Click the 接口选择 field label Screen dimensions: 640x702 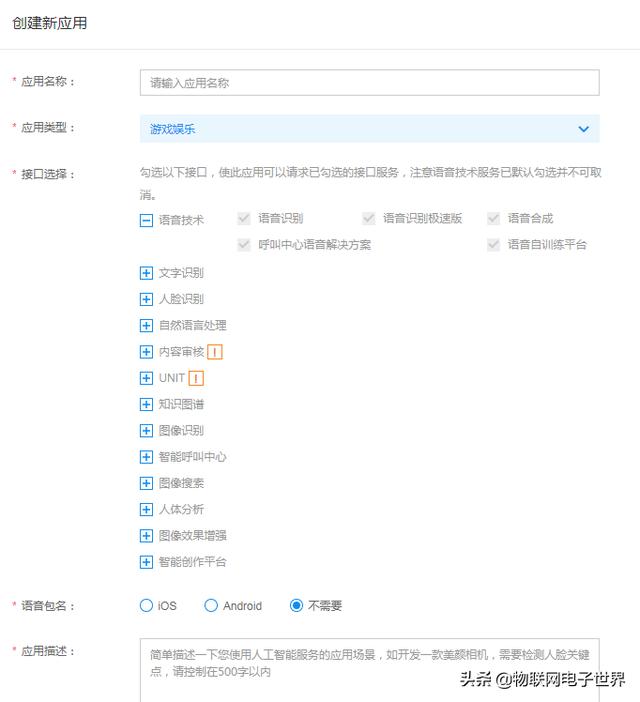coord(47,174)
